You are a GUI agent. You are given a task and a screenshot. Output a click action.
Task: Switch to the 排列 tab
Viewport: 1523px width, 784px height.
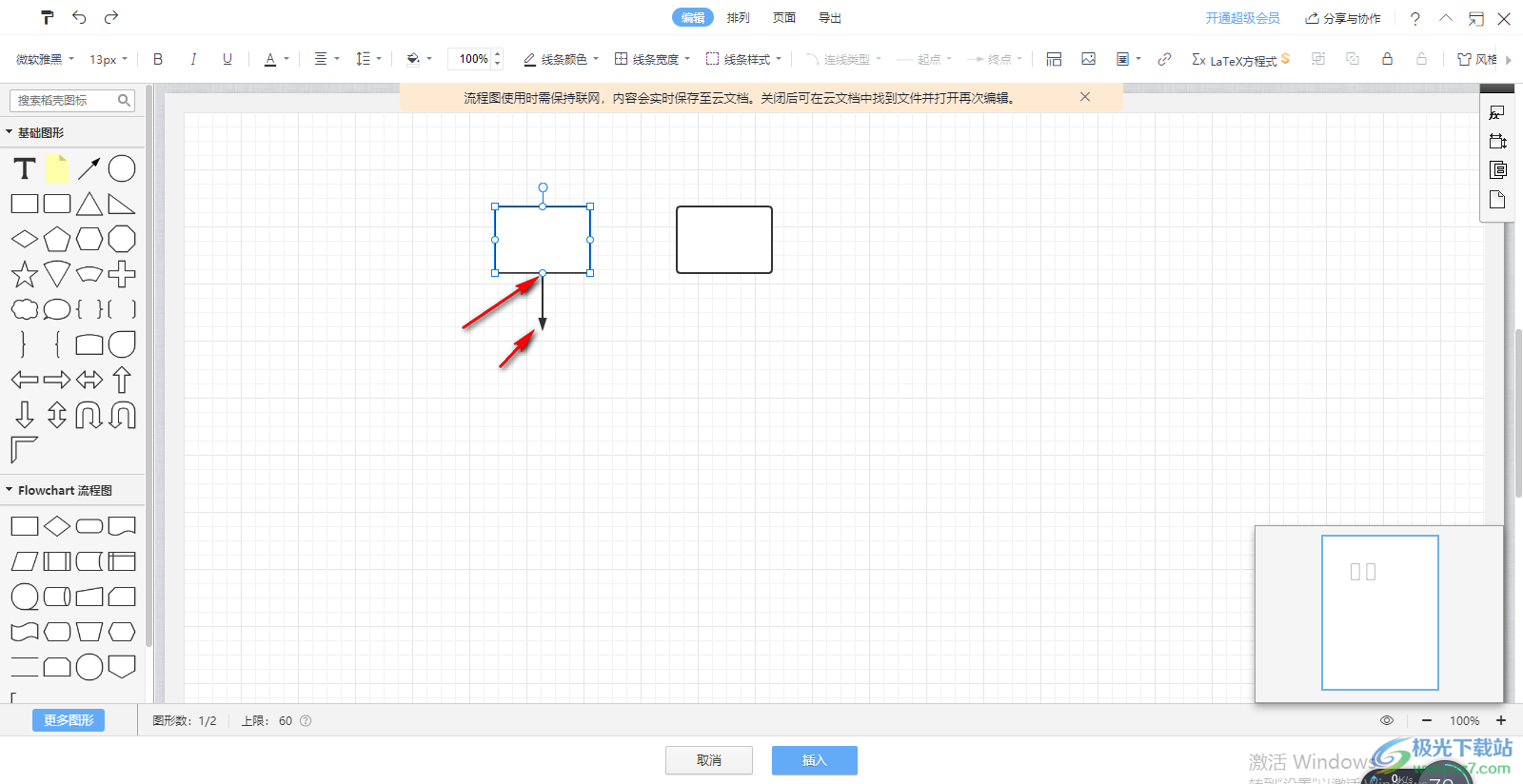click(739, 17)
